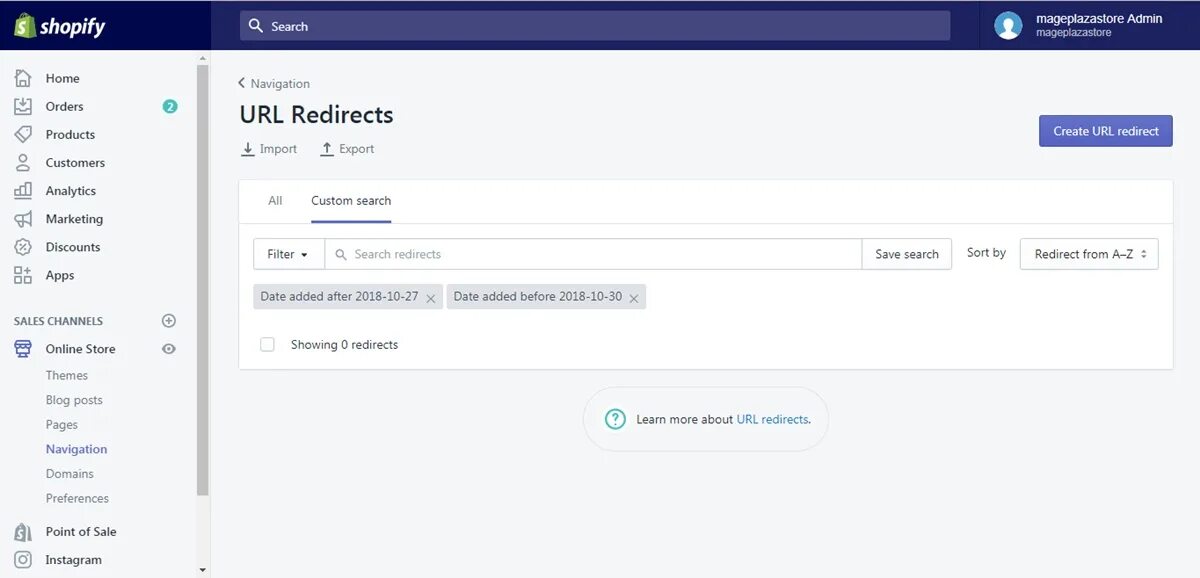Click the SALES CHANNELS heading

pyautogui.click(x=58, y=321)
